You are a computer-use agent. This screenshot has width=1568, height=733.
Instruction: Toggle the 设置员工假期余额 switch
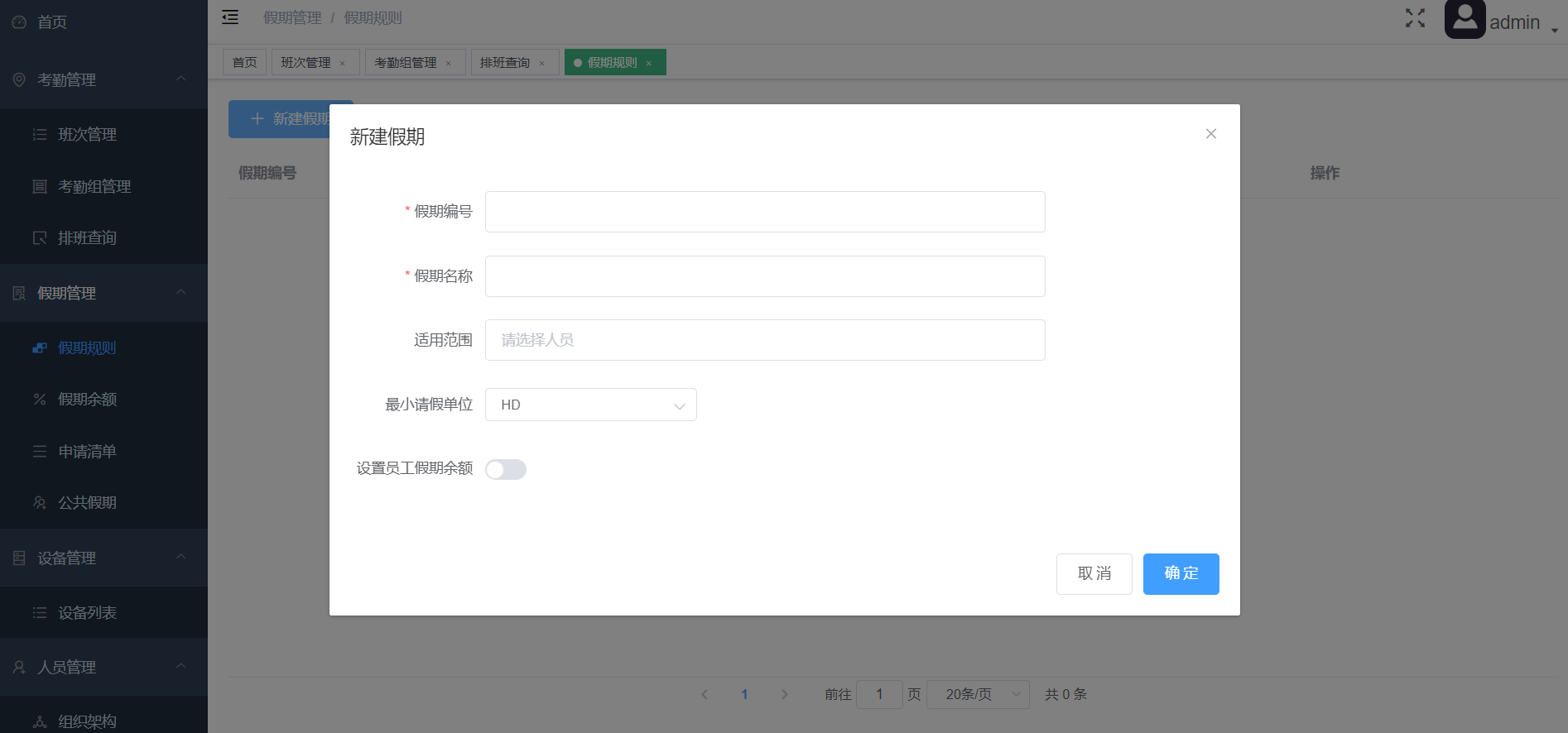pyautogui.click(x=506, y=470)
